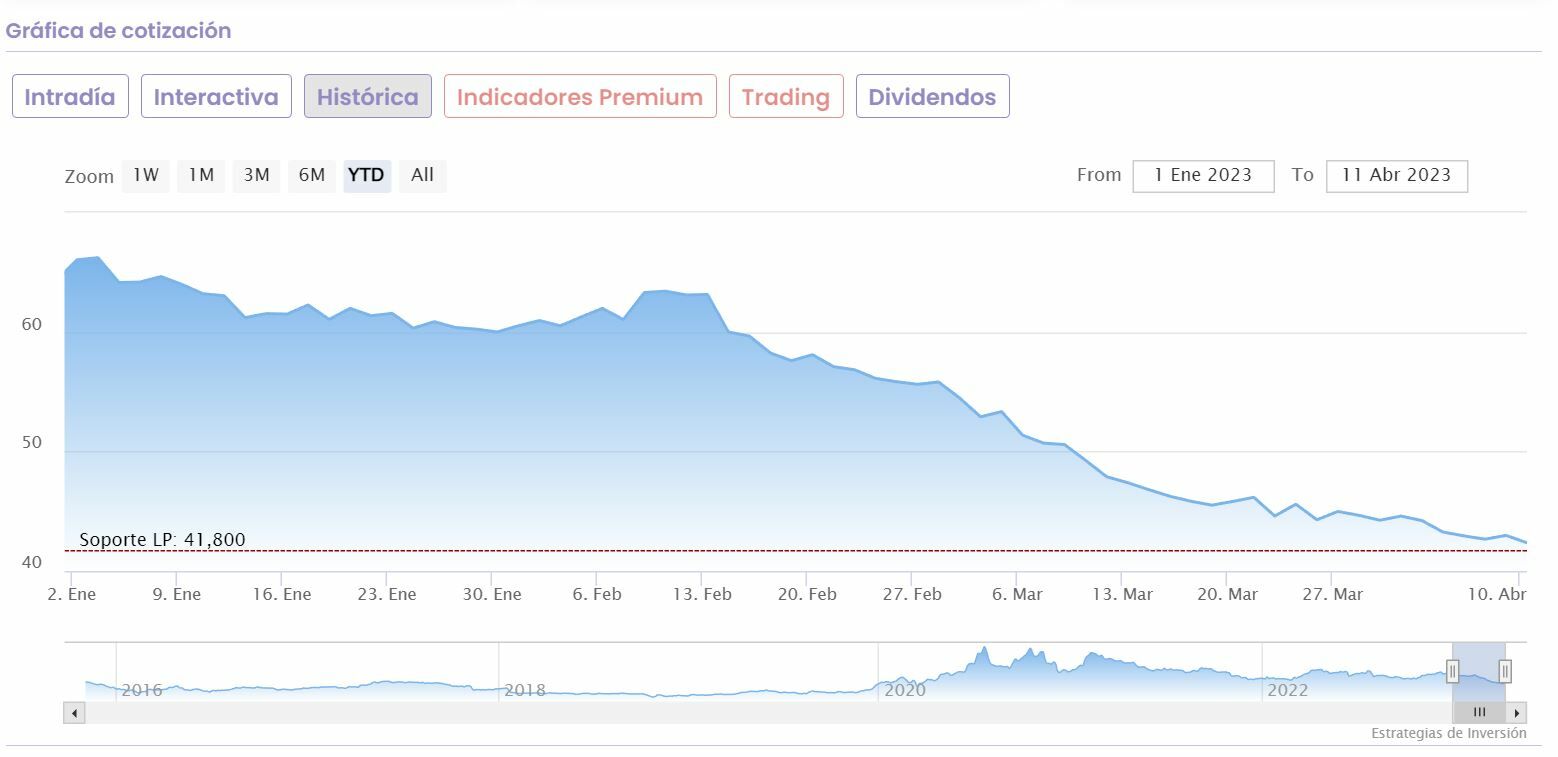The width and height of the screenshot is (1558, 757).
Task: Open Indicadores Premium tab
Action: pyautogui.click(x=580, y=97)
